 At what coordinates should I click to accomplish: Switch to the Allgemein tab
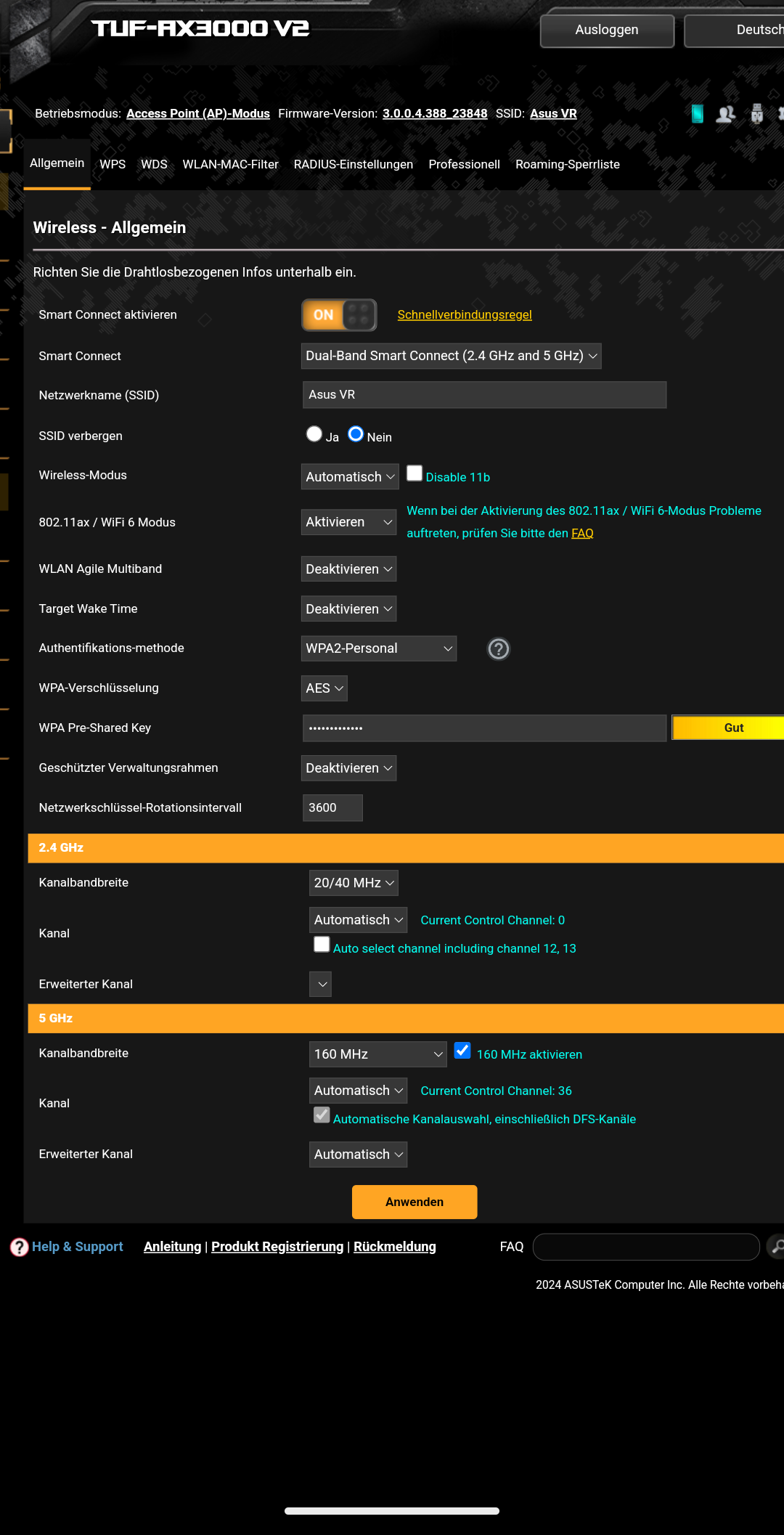point(57,163)
